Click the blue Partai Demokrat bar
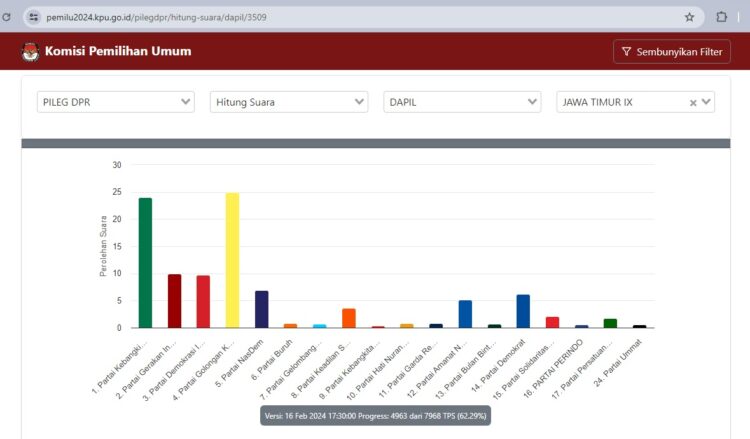Viewport: 750px width, 439px height. coord(523,311)
